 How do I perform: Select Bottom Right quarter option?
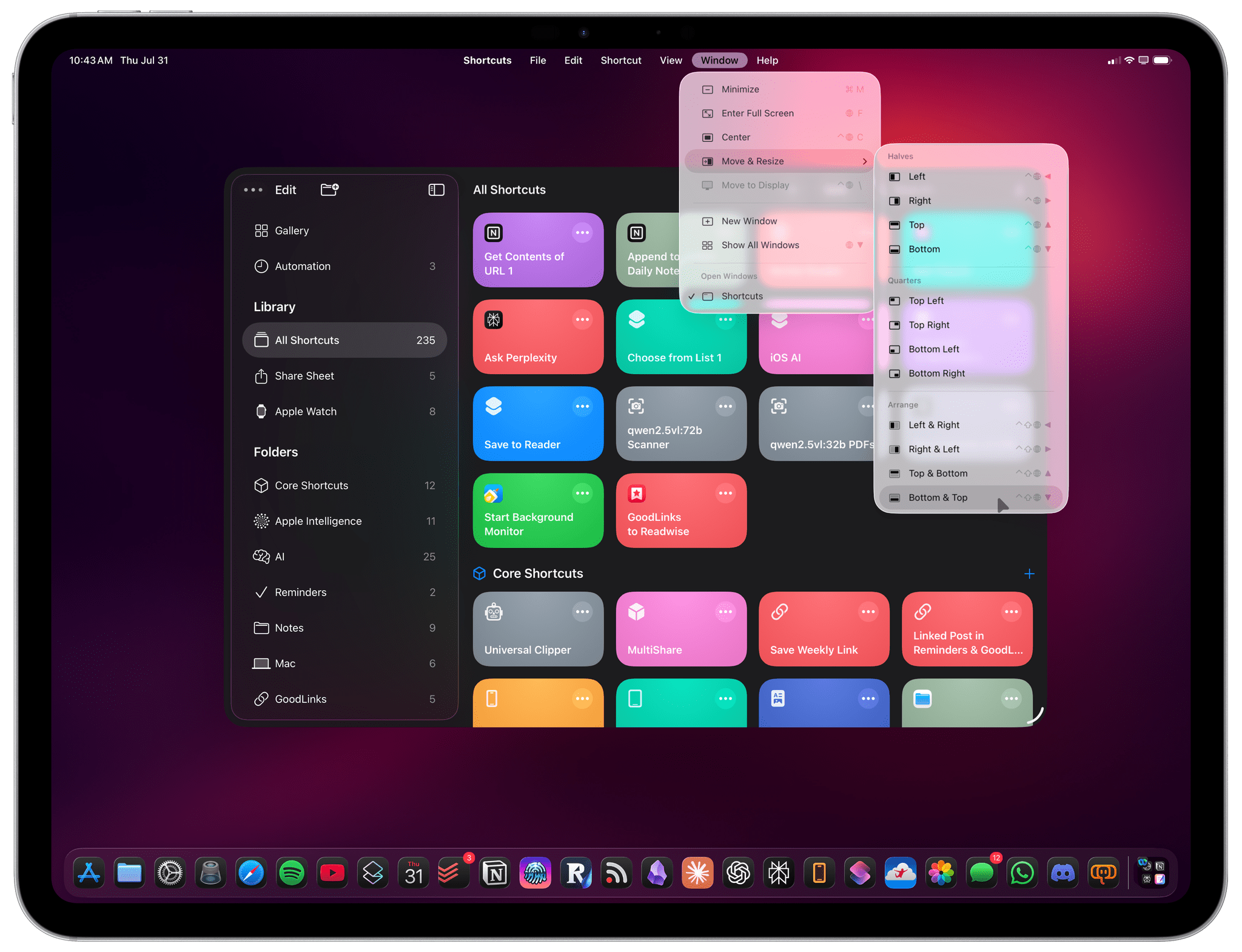tap(971, 374)
